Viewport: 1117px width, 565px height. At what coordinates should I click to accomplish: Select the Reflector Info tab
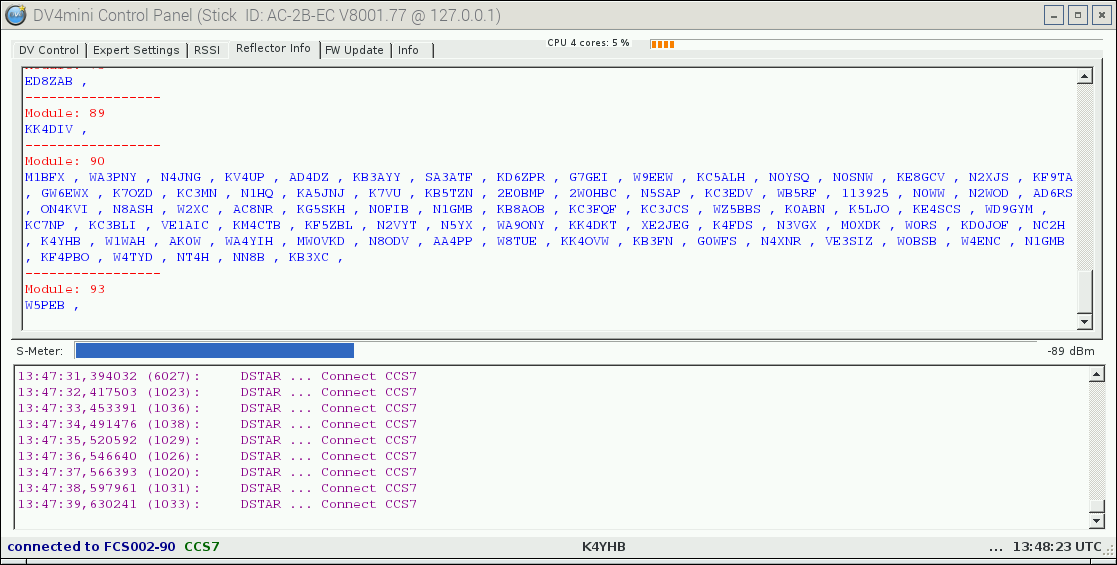click(x=274, y=48)
